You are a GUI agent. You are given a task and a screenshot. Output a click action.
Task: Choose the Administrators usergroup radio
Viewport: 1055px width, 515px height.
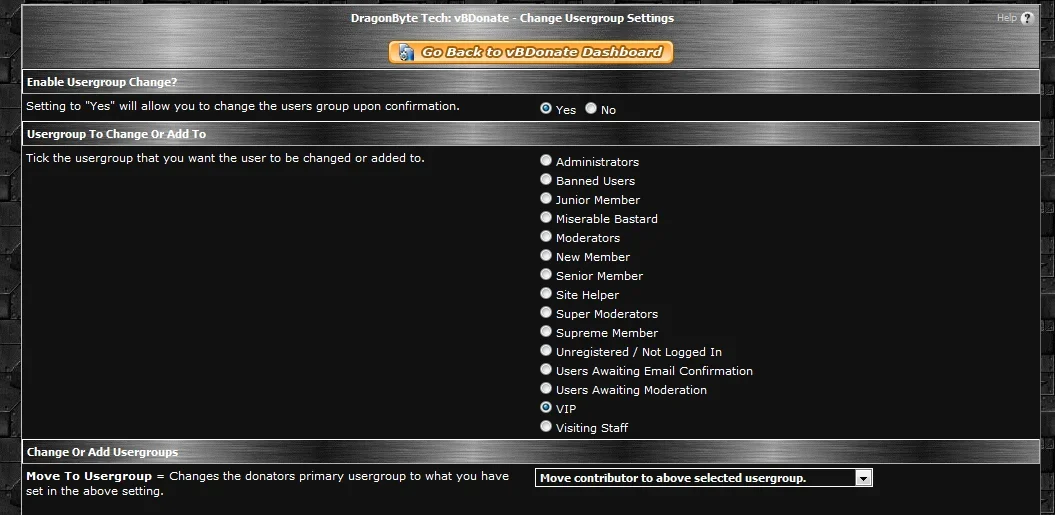[546, 160]
